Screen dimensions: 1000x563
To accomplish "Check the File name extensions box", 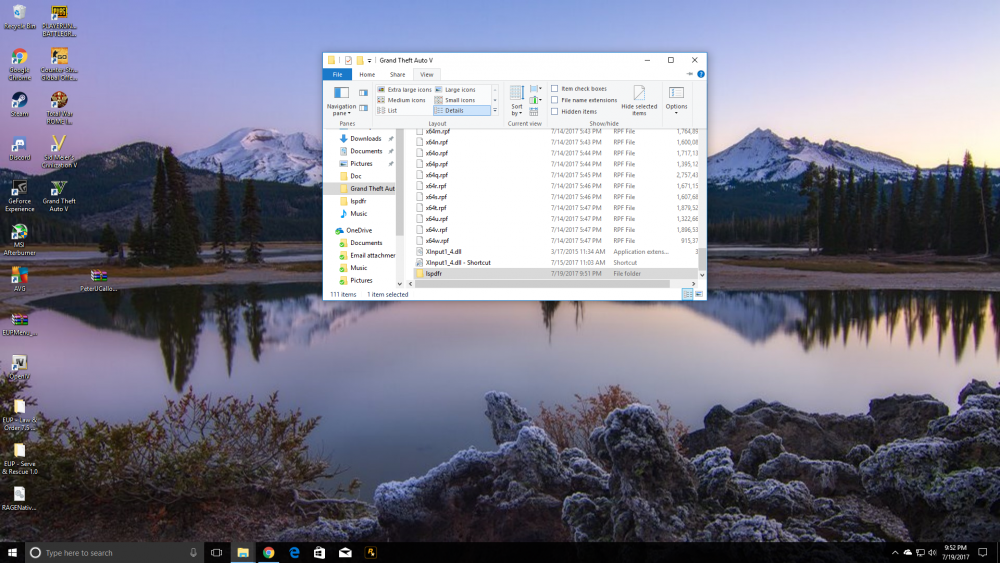I will click(555, 100).
